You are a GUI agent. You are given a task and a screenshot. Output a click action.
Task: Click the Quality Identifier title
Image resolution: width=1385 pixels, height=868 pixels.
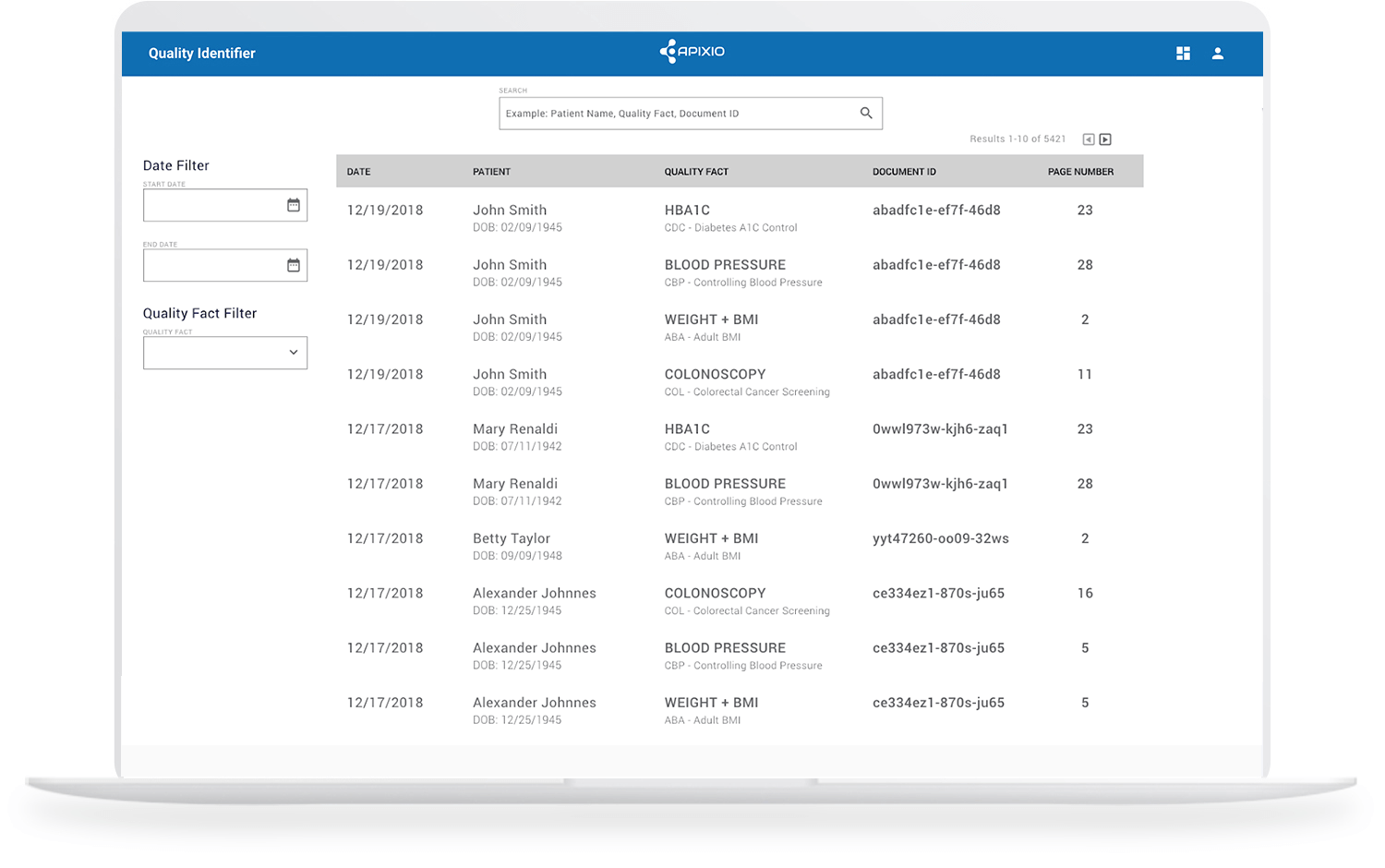tap(202, 54)
